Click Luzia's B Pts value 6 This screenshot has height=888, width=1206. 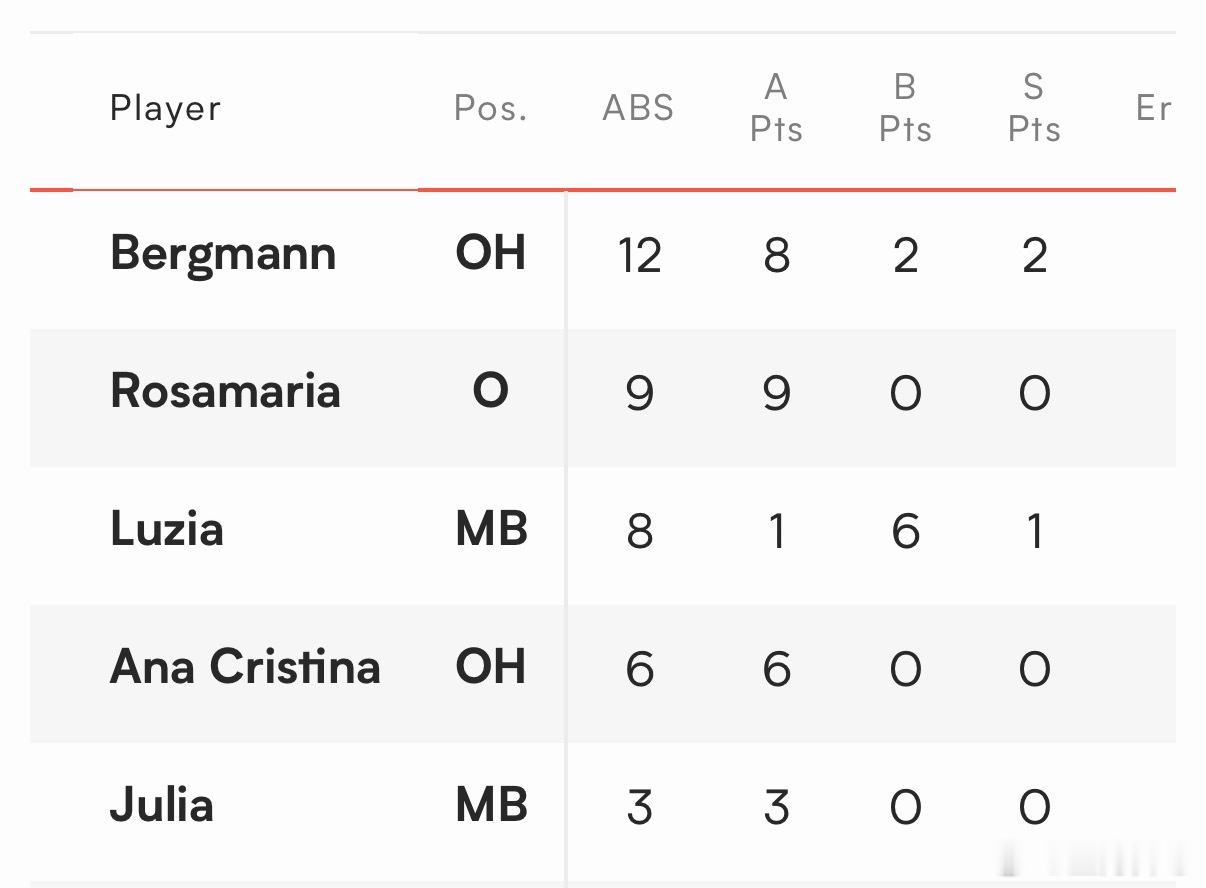pyautogui.click(x=905, y=531)
